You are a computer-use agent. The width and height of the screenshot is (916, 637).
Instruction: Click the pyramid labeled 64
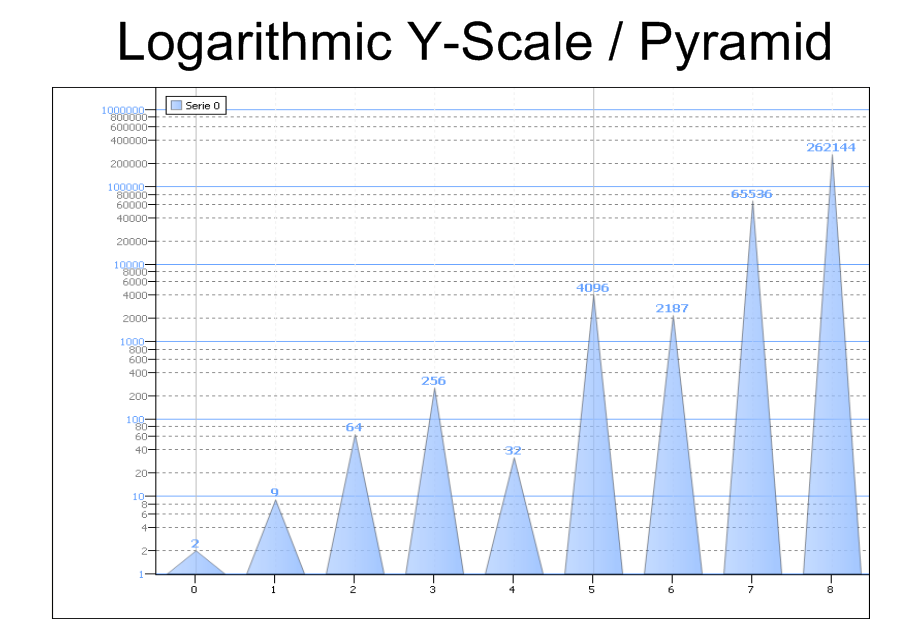(x=355, y=520)
